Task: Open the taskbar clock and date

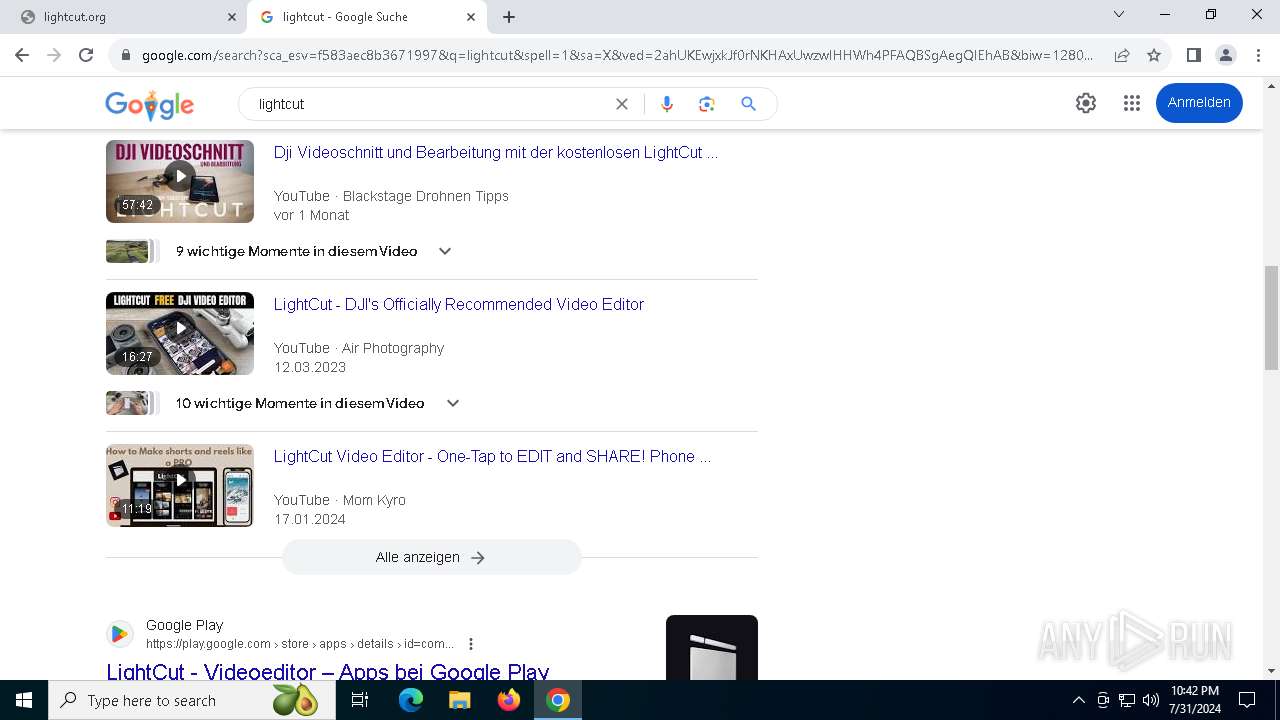Action: click(1195, 700)
